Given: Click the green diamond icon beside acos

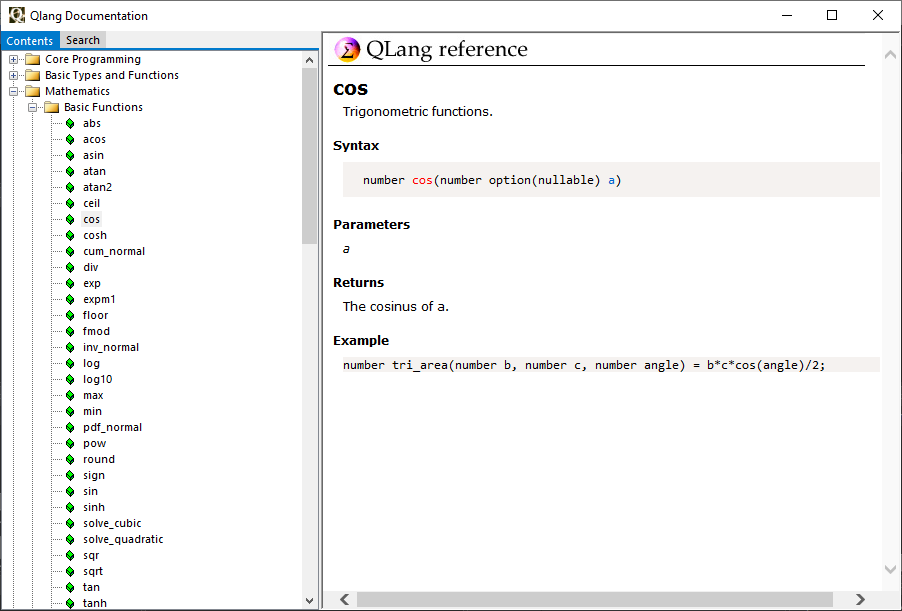Looking at the screenshot, I should (70, 139).
